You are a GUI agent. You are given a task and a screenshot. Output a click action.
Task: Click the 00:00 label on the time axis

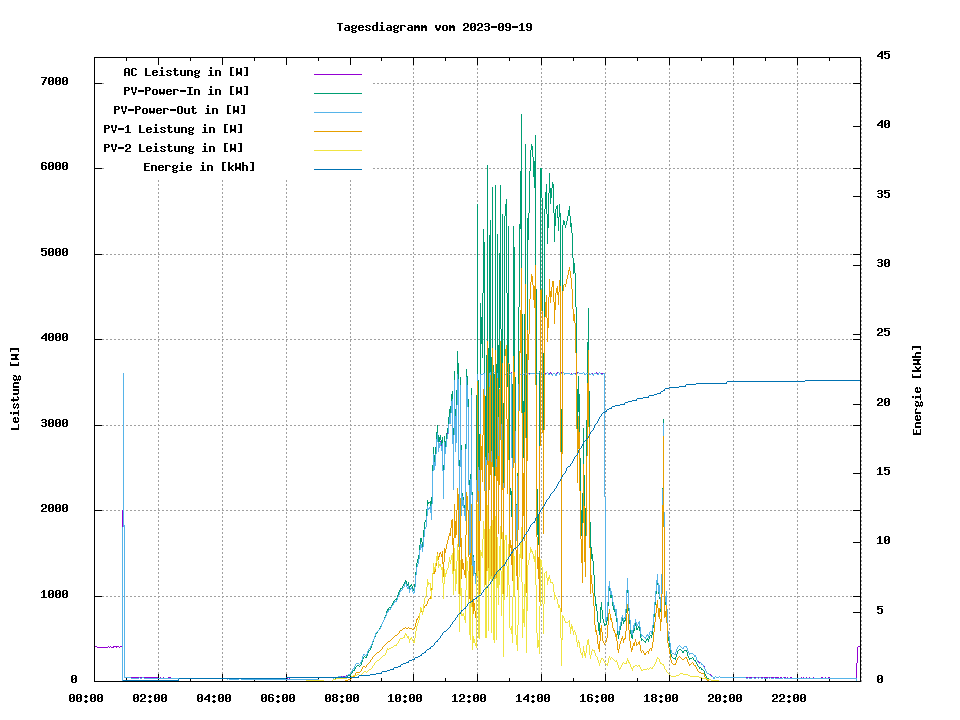coord(85,698)
